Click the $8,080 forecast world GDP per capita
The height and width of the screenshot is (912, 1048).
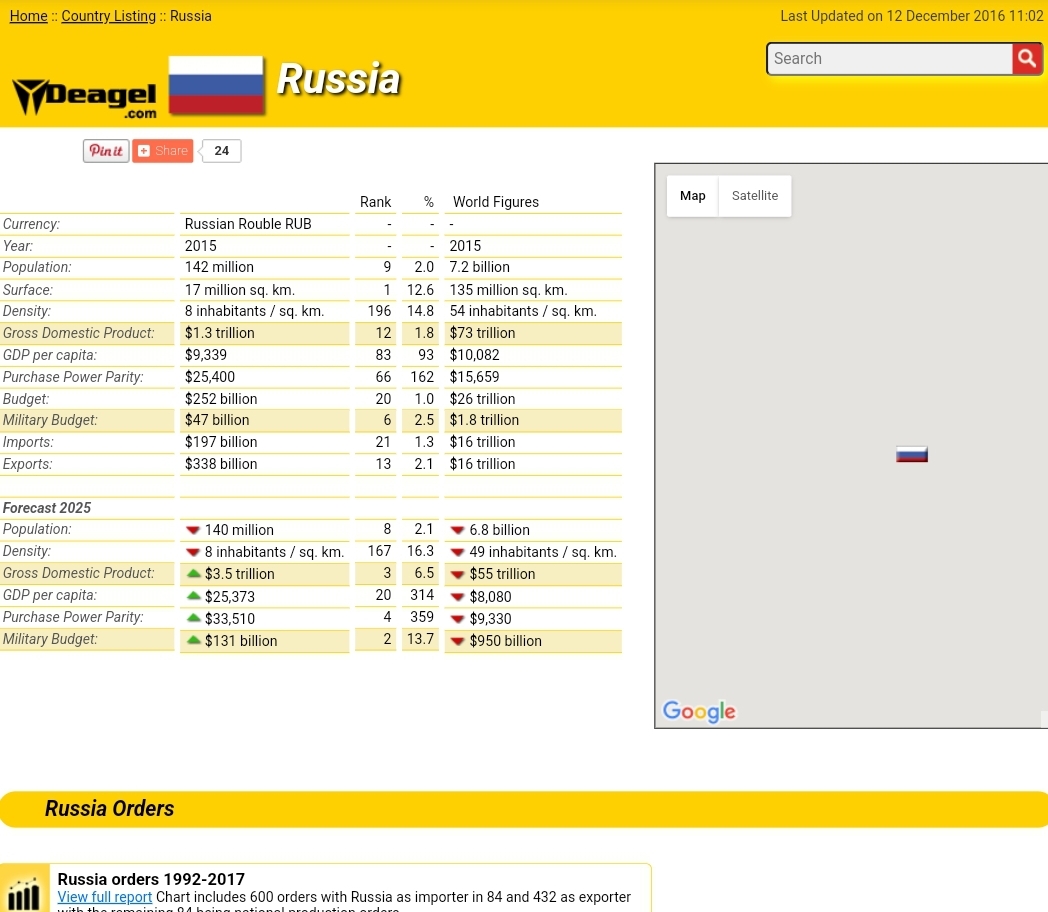click(491, 597)
